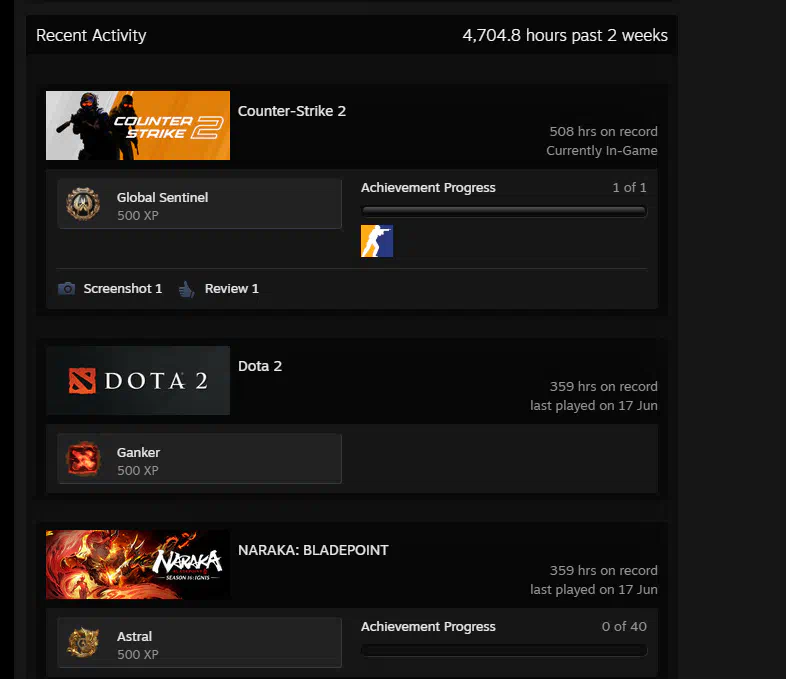Click the 4,704.8 hours past 2 weeks text
The width and height of the screenshot is (786, 679).
[x=565, y=35]
